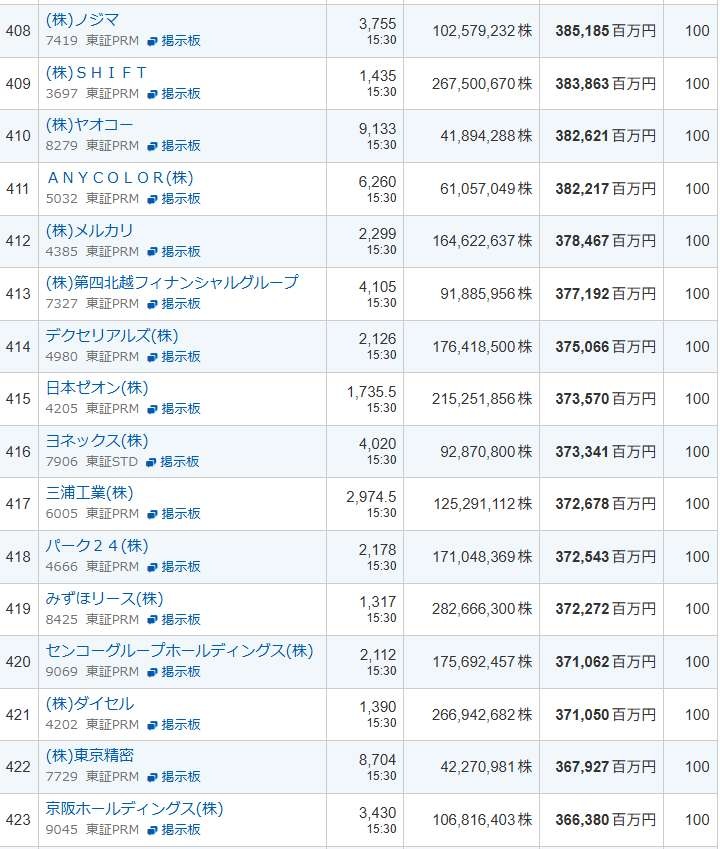Image resolution: width=720 pixels, height=849 pixels.
Task: Open センコーグループホールディングス(株) page
Action: click(179, 651)
